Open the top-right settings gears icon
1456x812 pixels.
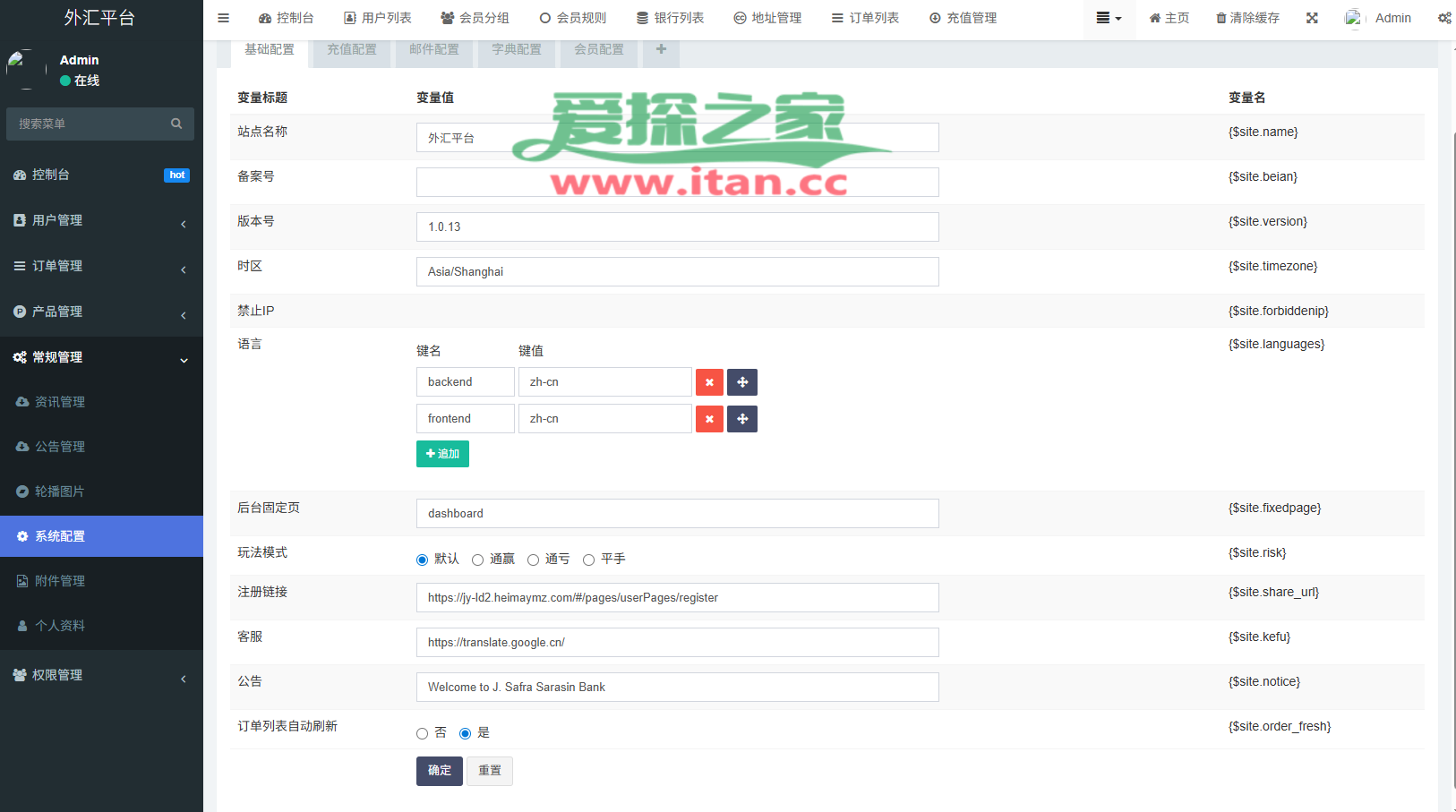click(1443, 18)
